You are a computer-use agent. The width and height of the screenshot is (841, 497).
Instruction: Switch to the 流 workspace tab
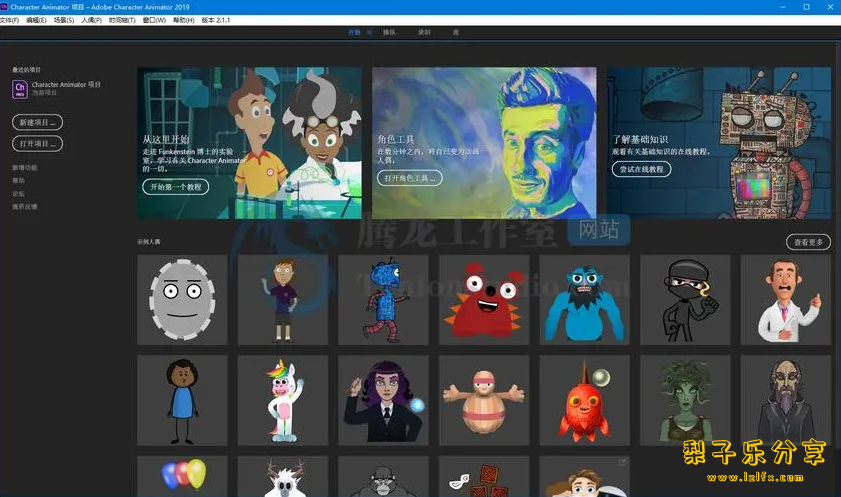[455, 33]
